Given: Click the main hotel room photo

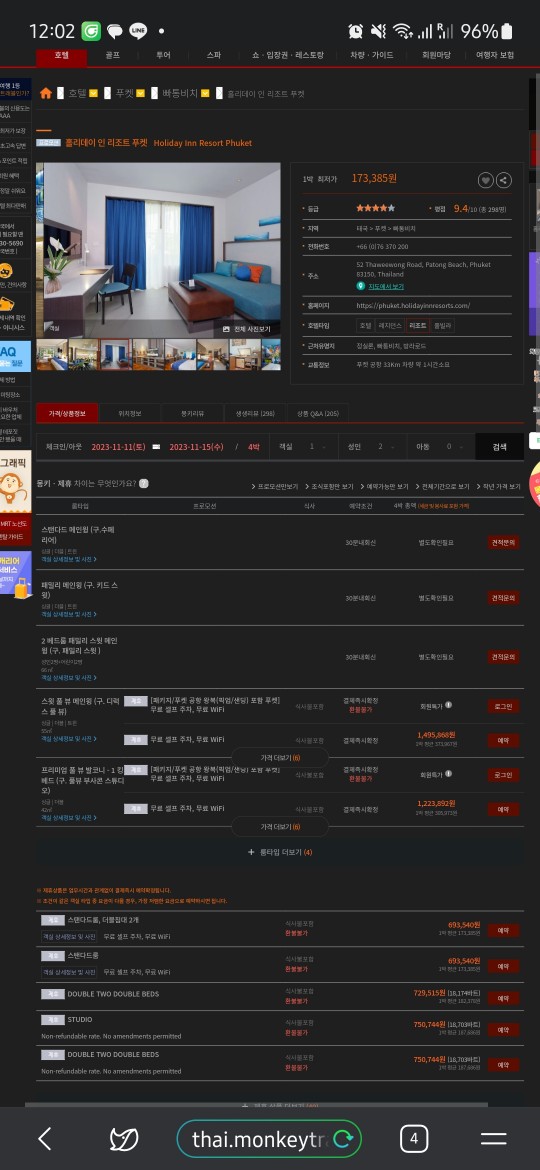Looking at the screenshot, I should tap(158, 250).
